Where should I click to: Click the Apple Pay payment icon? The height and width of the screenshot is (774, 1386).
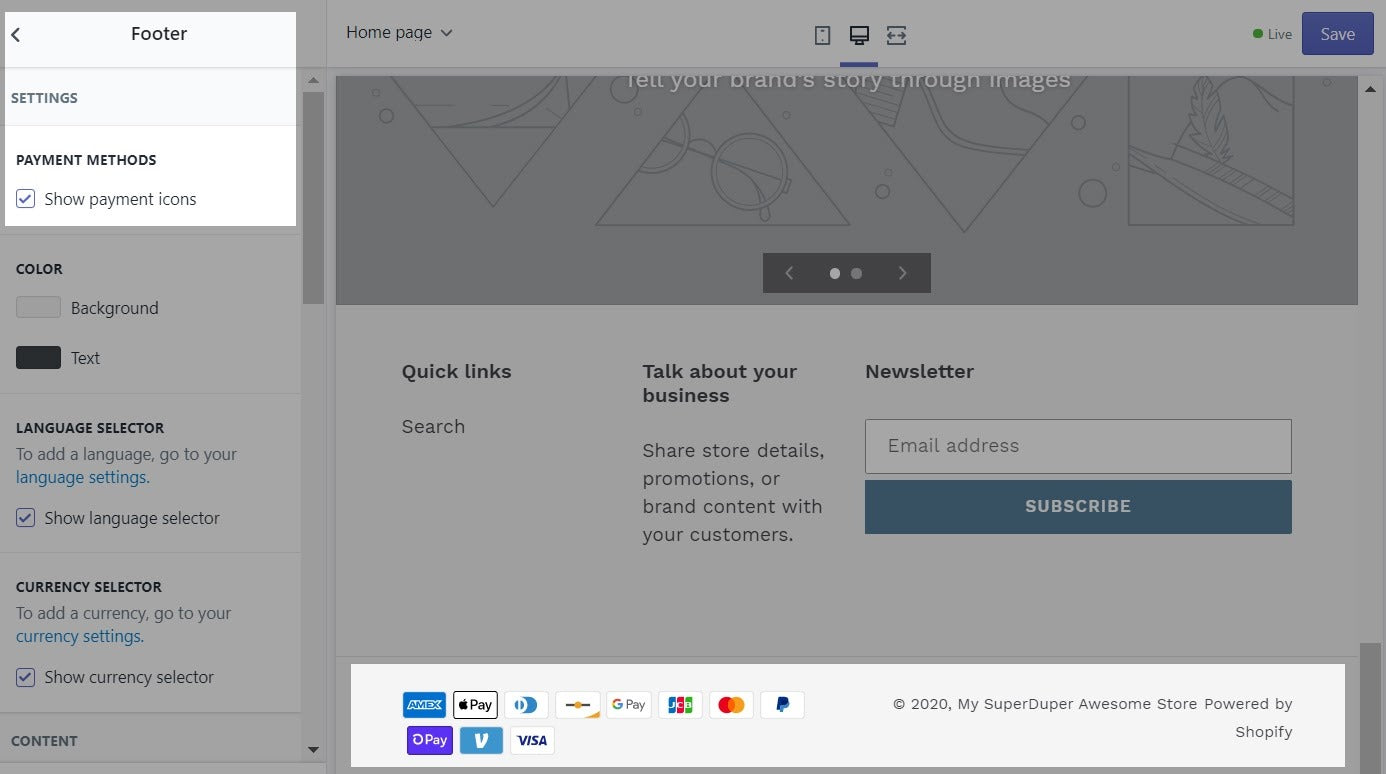point(475,705)
